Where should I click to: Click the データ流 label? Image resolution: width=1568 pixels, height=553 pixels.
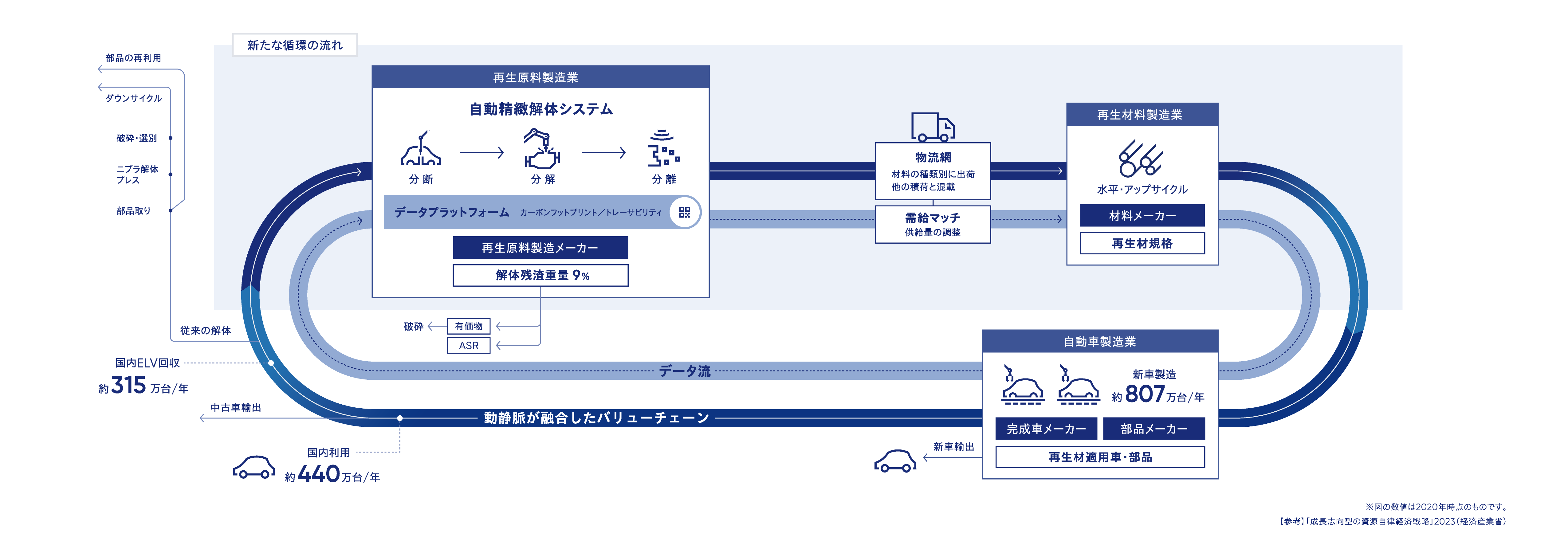[x=685, y=371]
